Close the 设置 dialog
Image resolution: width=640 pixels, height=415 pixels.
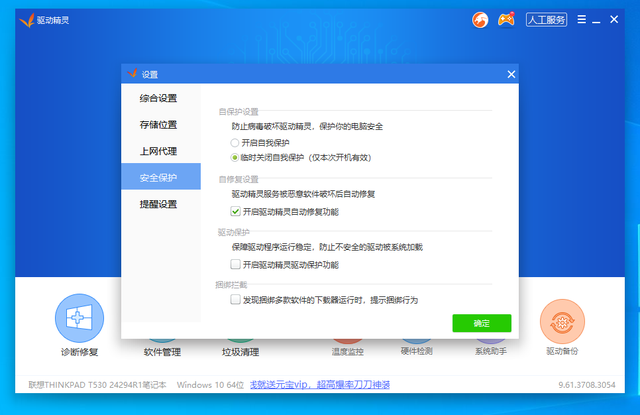click(x=511, y=74)
